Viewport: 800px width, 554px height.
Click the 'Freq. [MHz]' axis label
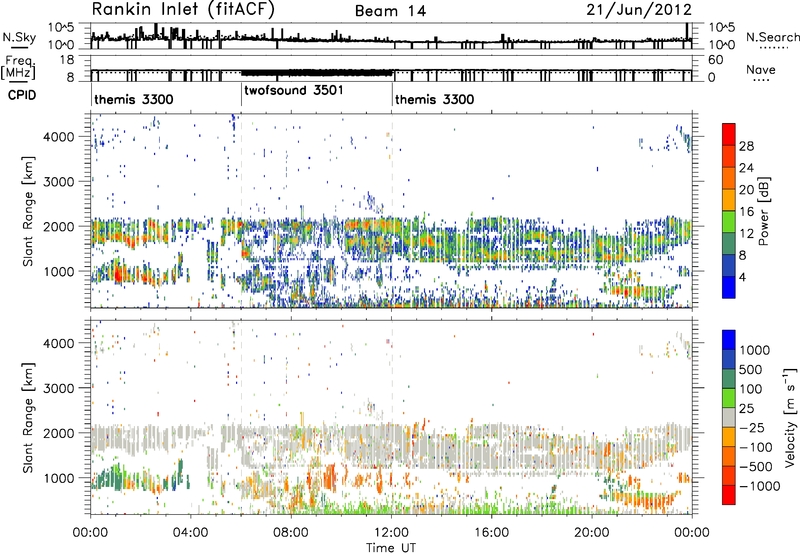(x=19, y=67)
